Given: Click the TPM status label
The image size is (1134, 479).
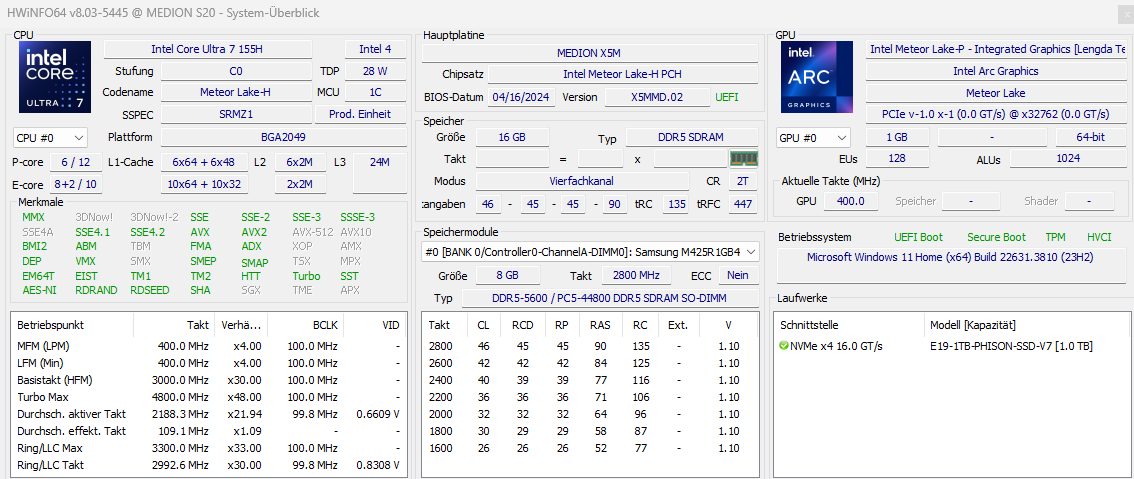Looking at the screenshot, I should point(1055,237).
